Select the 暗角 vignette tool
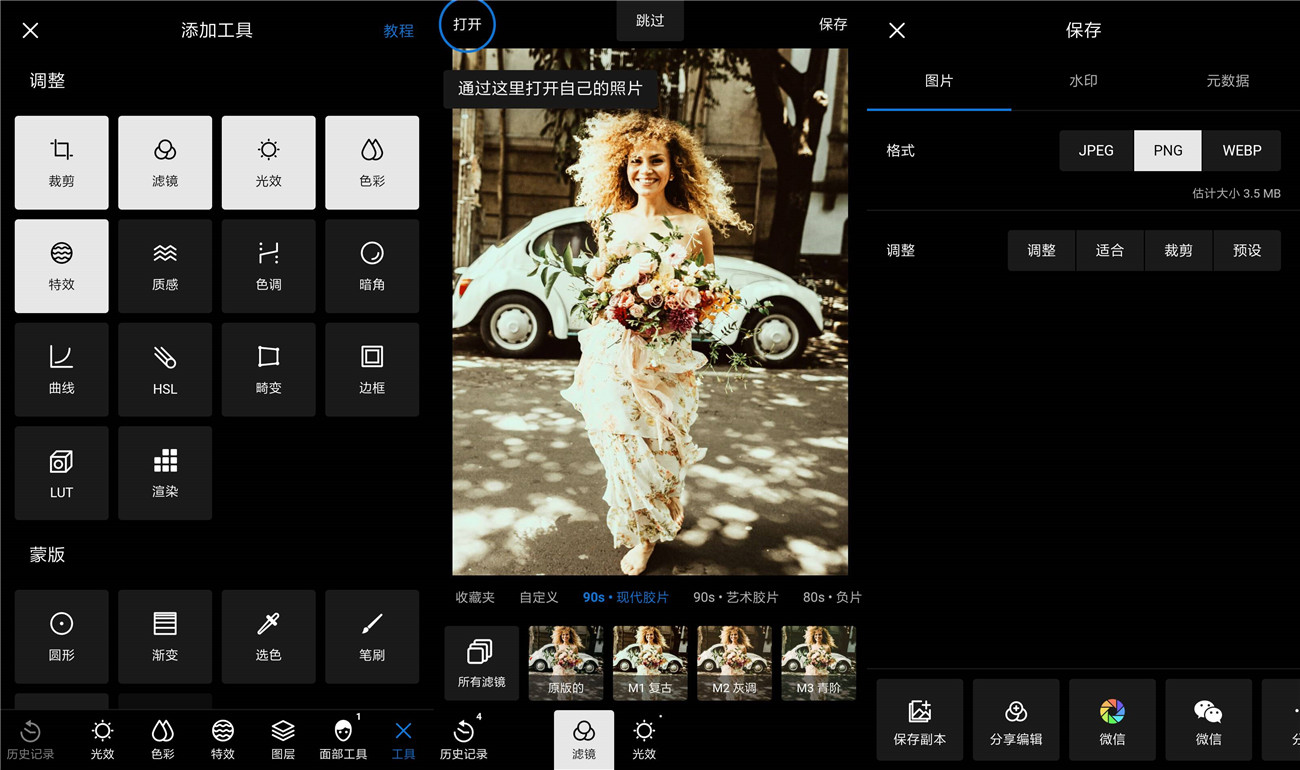This screenshot has width=1300, height=770. coord(372,266)
